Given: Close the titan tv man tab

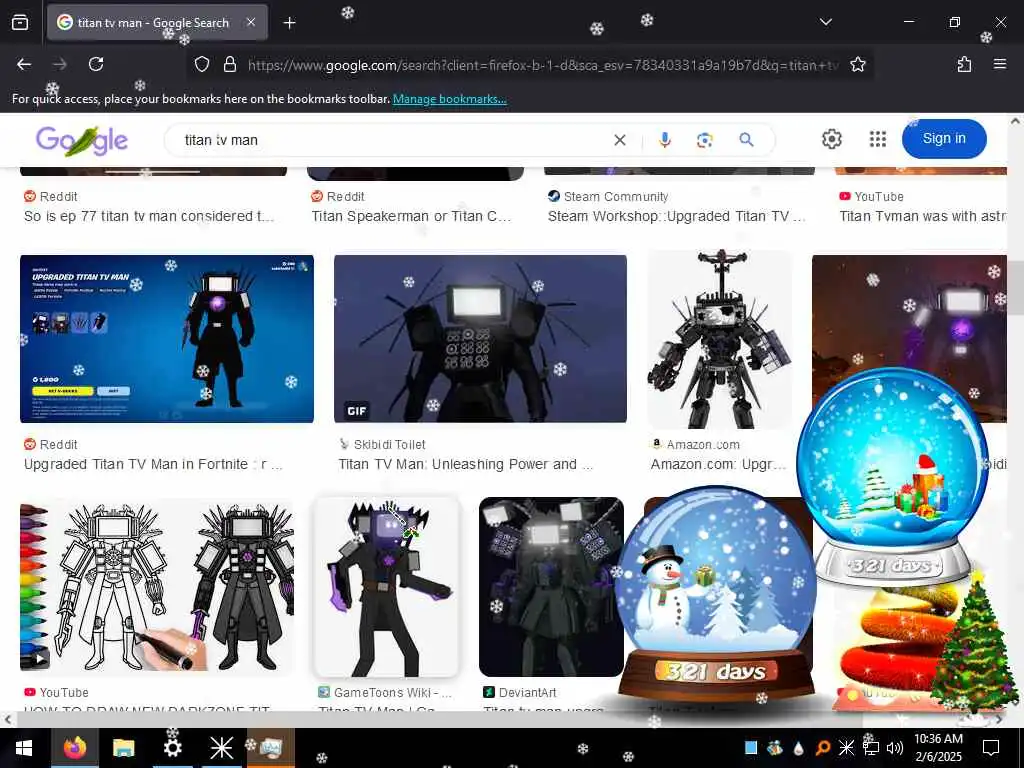Looking at the screenshot, I should coord(251,22).
